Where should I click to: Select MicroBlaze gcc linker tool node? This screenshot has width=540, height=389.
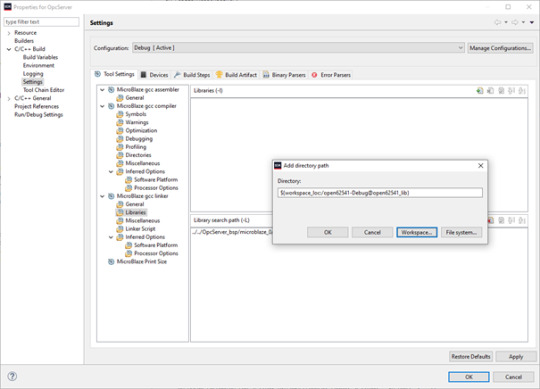coord(142,196)
